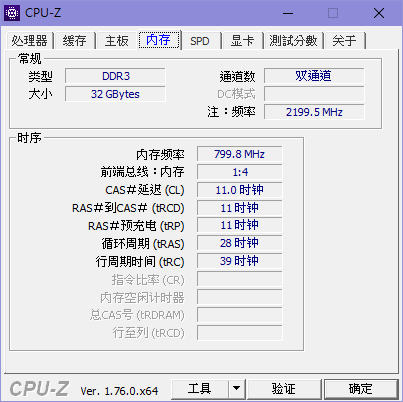Switch to the 显卡 tab
403x402 pixels.
tap(242, 41)
